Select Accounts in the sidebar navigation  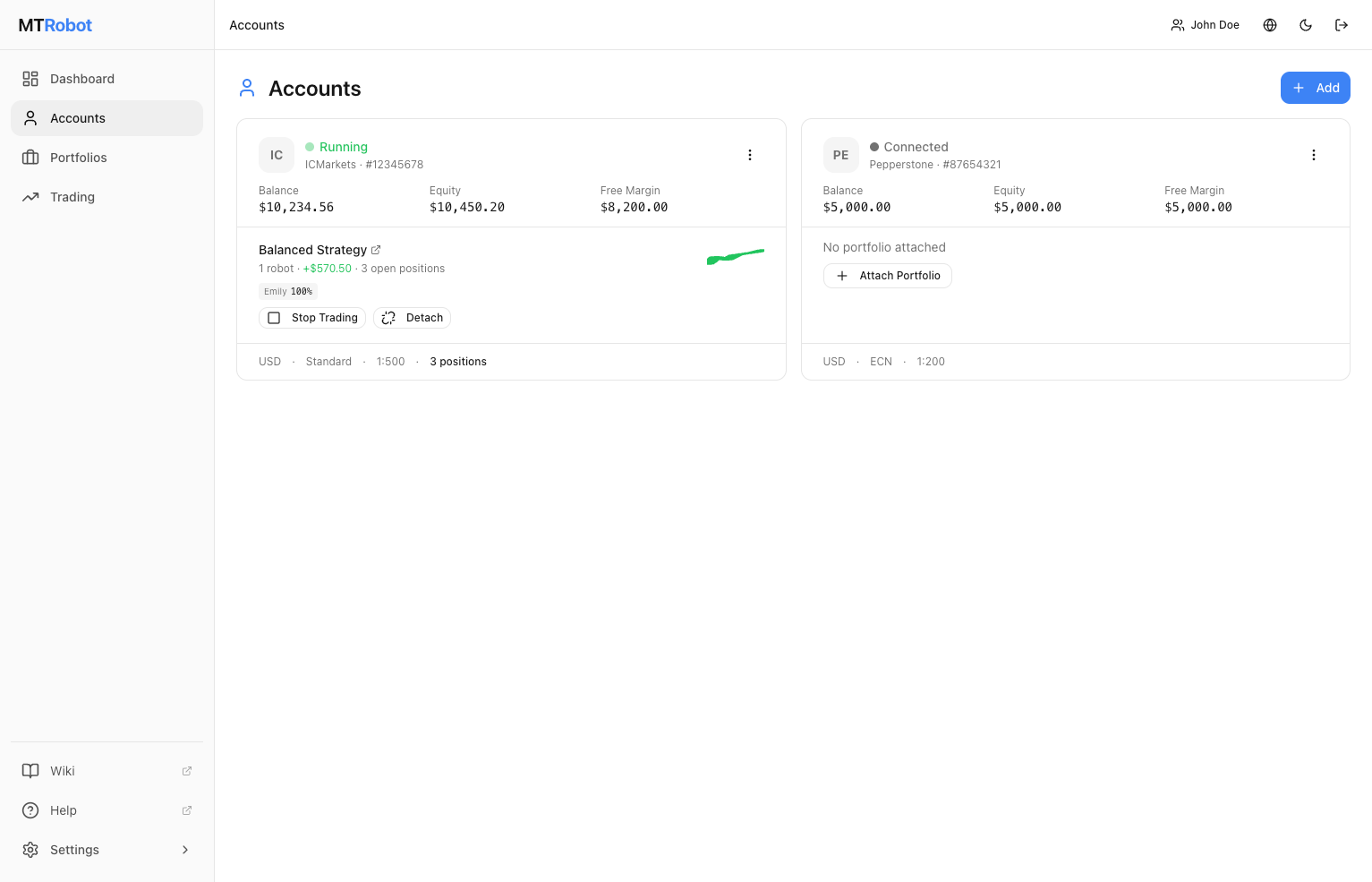point(78,117)
